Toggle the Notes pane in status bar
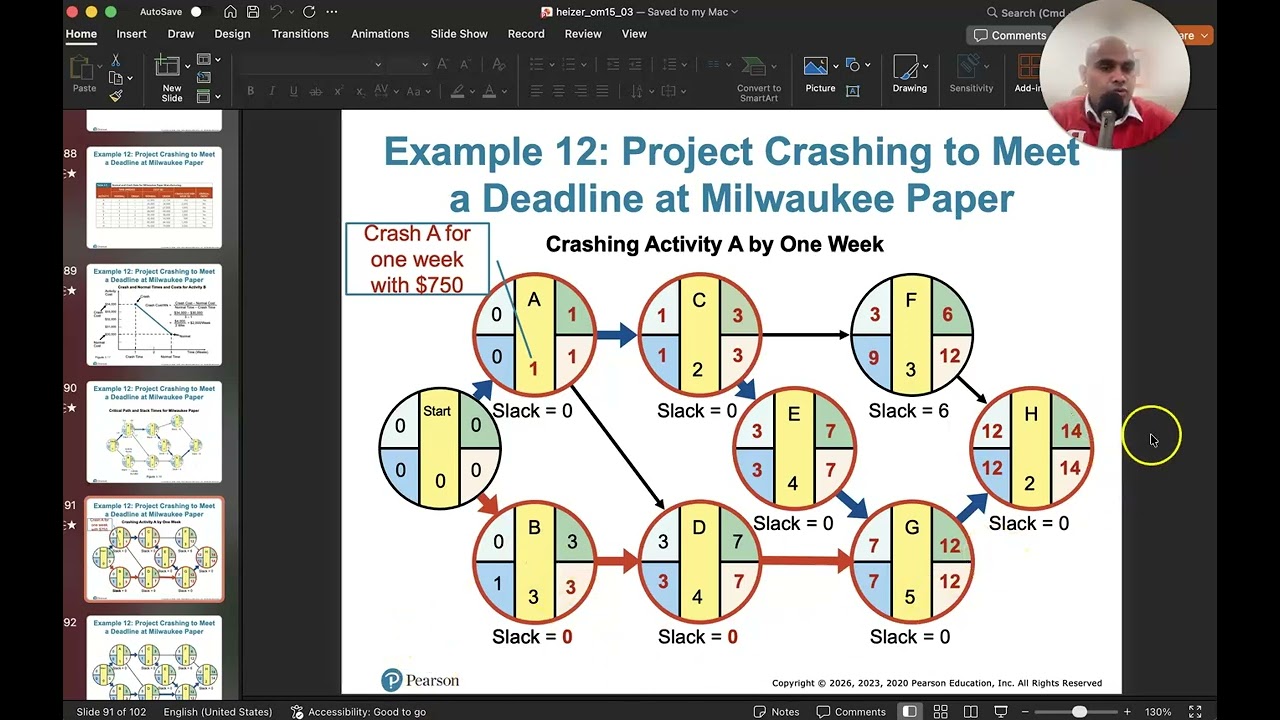This screenshot has width=1280, height=720. [776, 712]
